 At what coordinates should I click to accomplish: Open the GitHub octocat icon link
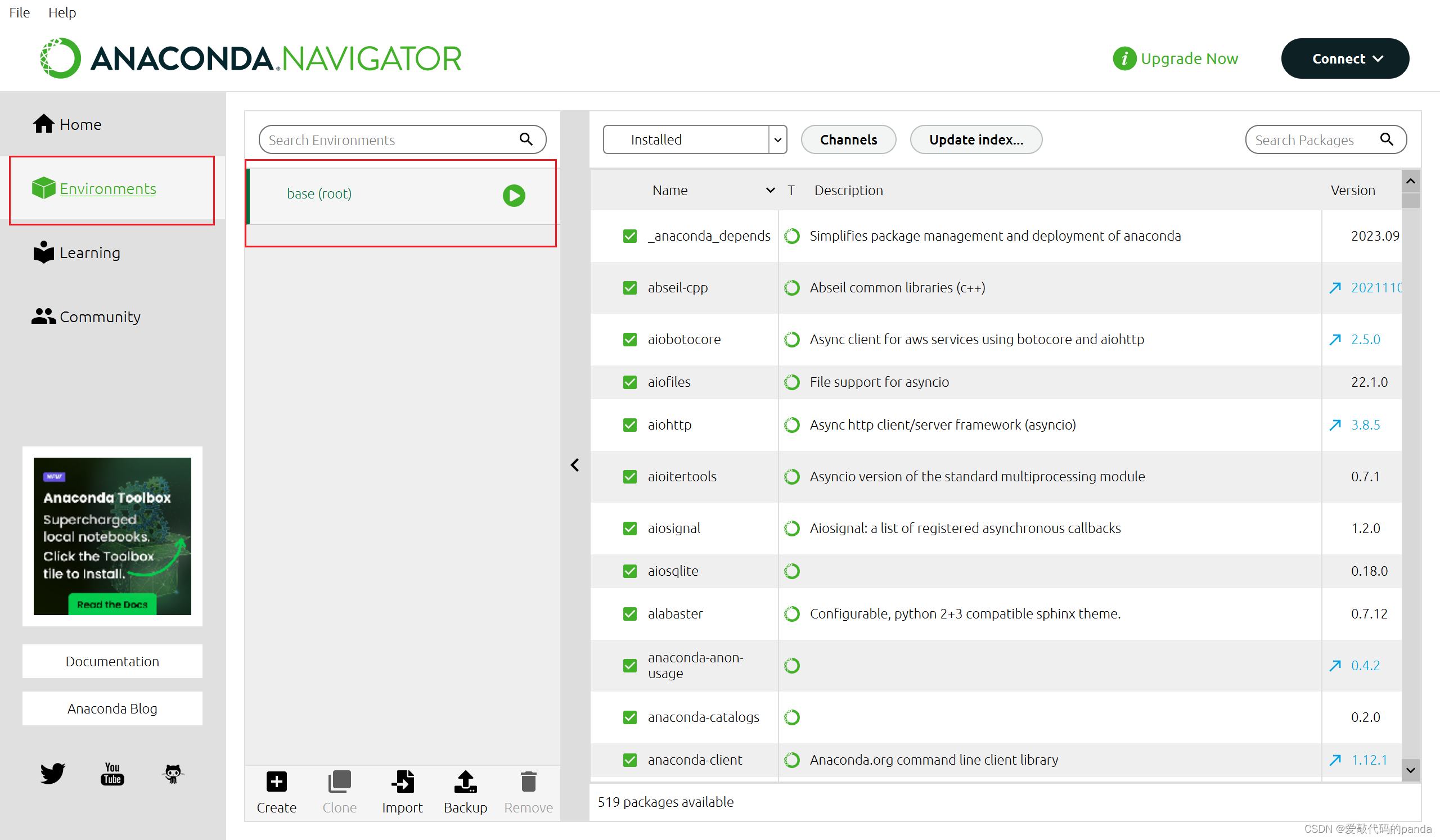[x=173, y=773]
